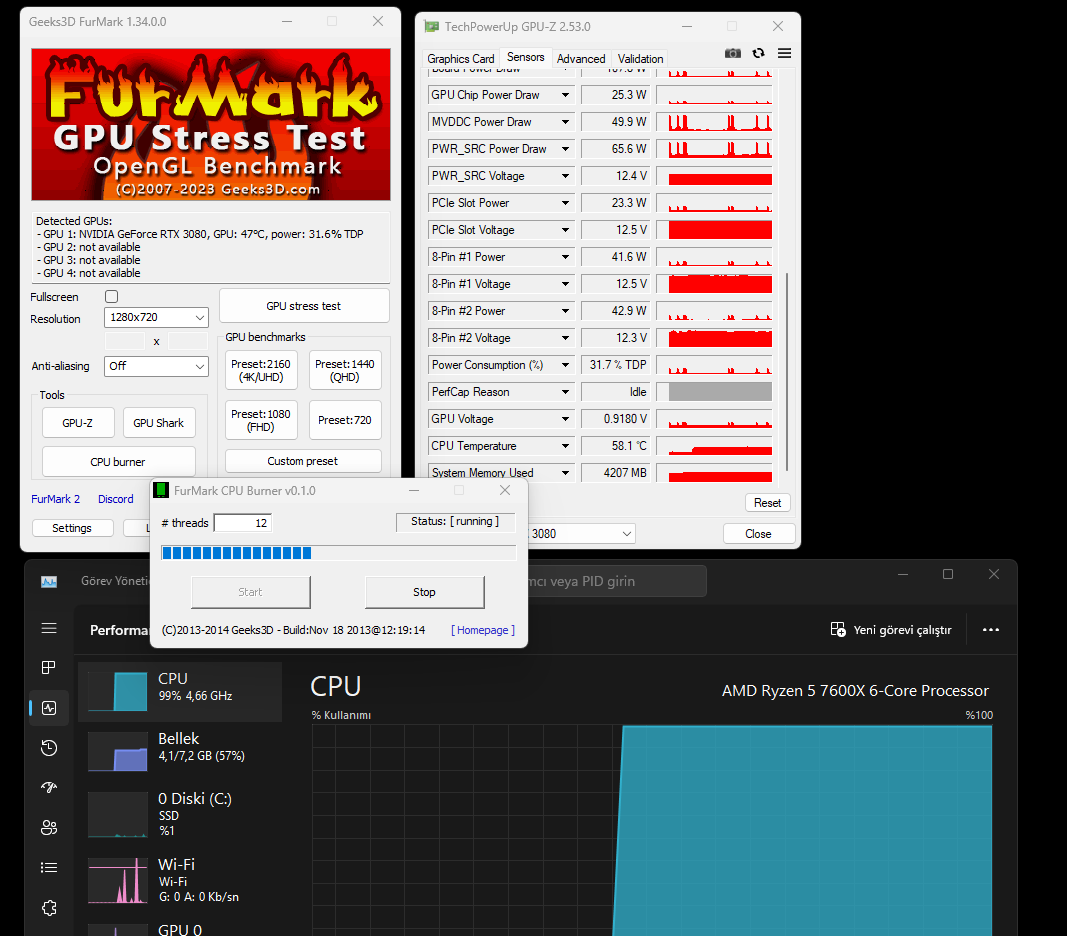Click Reset in GPU-Z sensors
The height and width of the screenshot is (936, 1067).
point(768,502)
